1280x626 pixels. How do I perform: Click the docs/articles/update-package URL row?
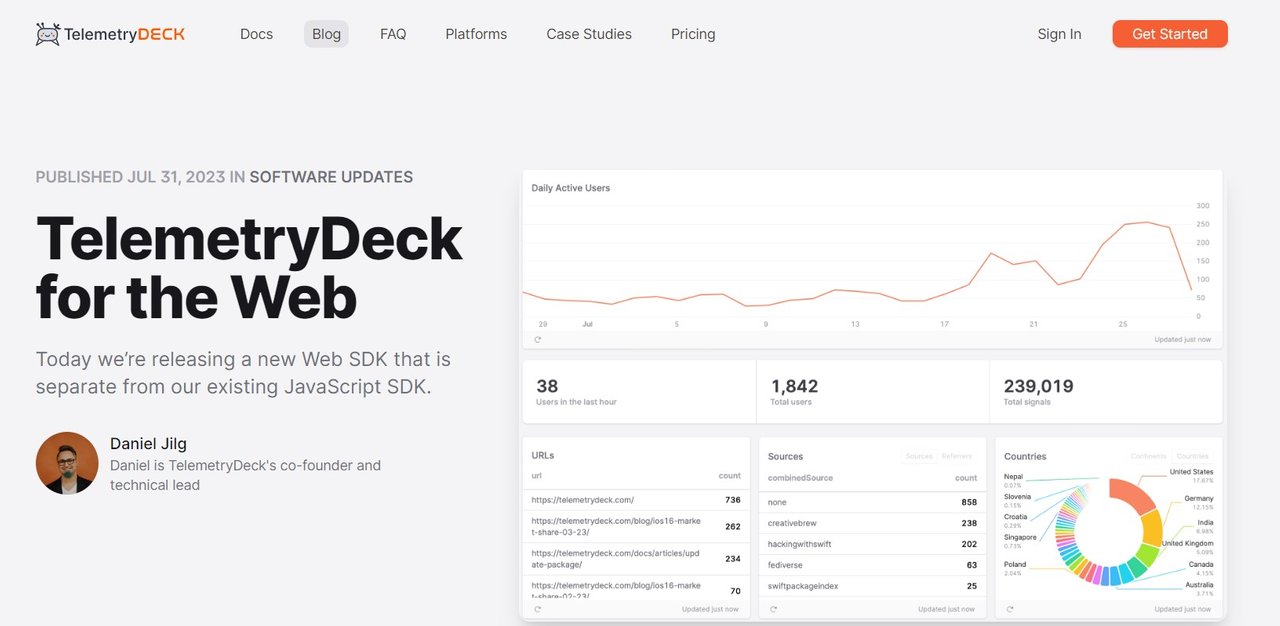(636, 559)
